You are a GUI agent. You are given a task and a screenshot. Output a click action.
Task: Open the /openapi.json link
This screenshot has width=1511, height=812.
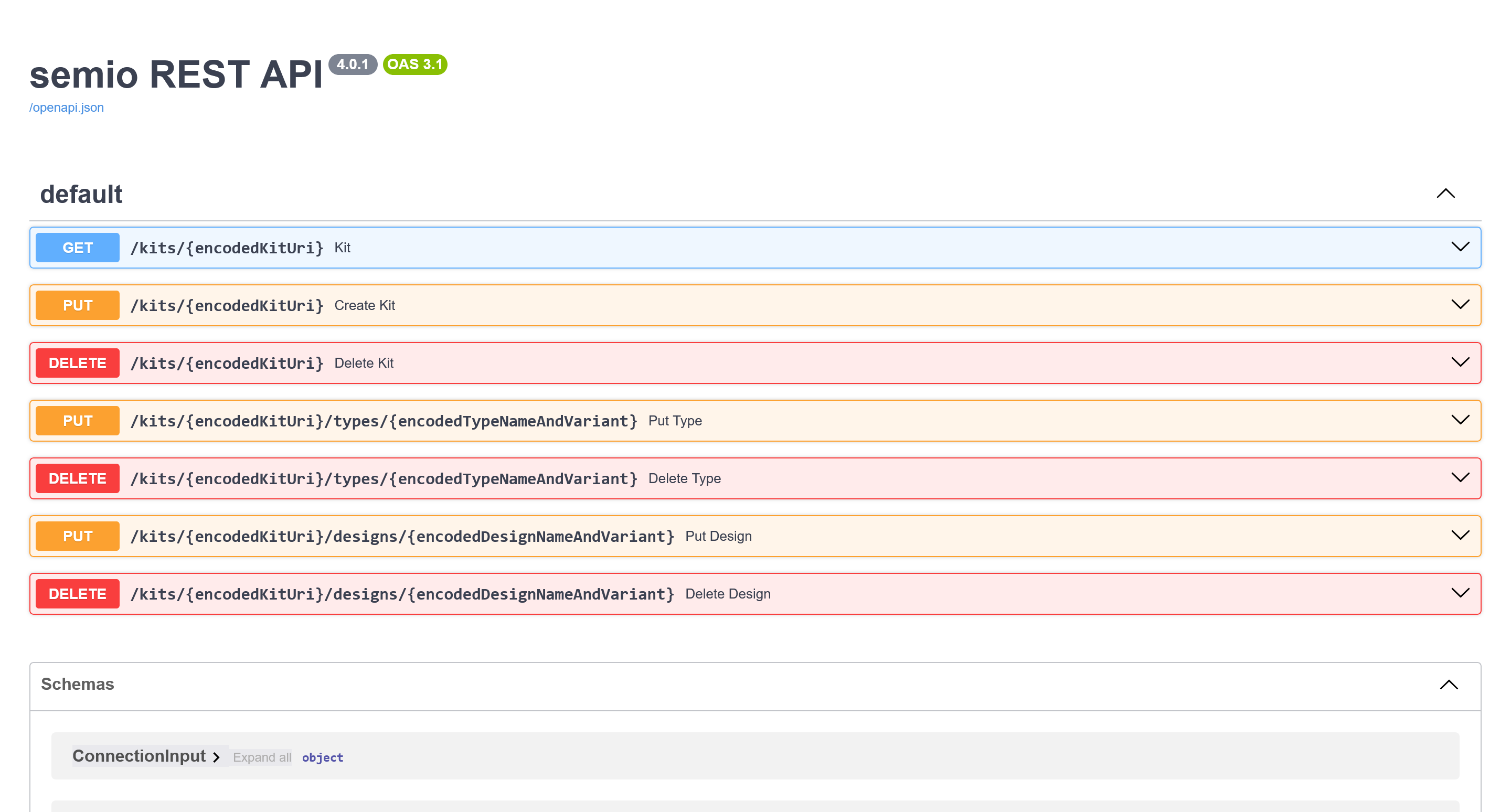66,108
